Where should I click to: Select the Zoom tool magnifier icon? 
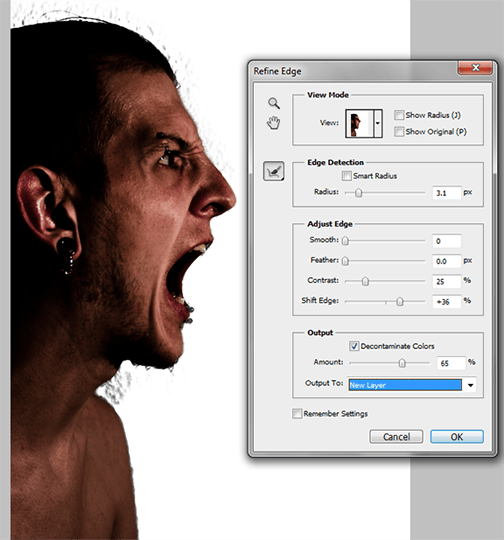(x=274, y=103)
